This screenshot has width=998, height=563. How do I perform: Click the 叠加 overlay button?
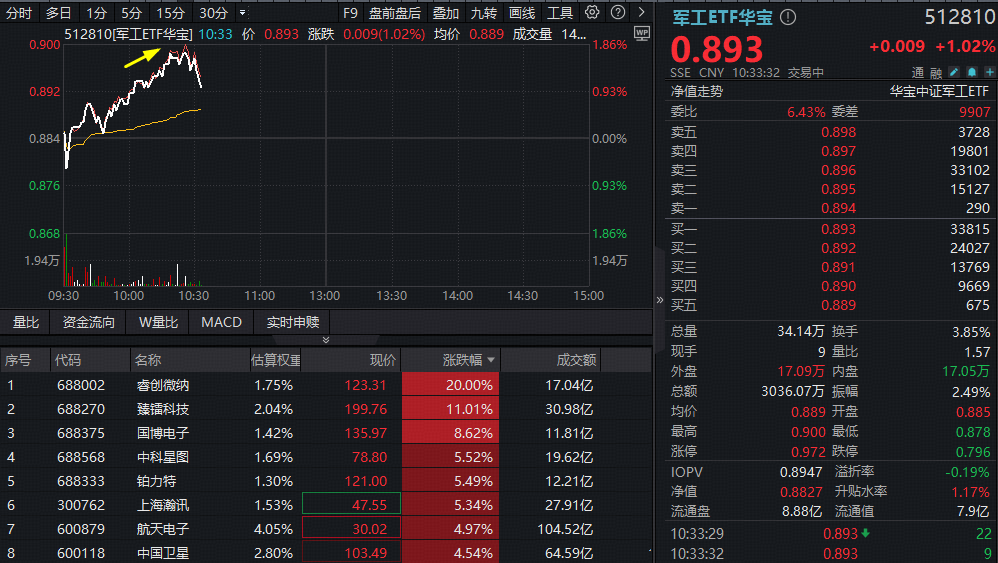coord(446,13)
